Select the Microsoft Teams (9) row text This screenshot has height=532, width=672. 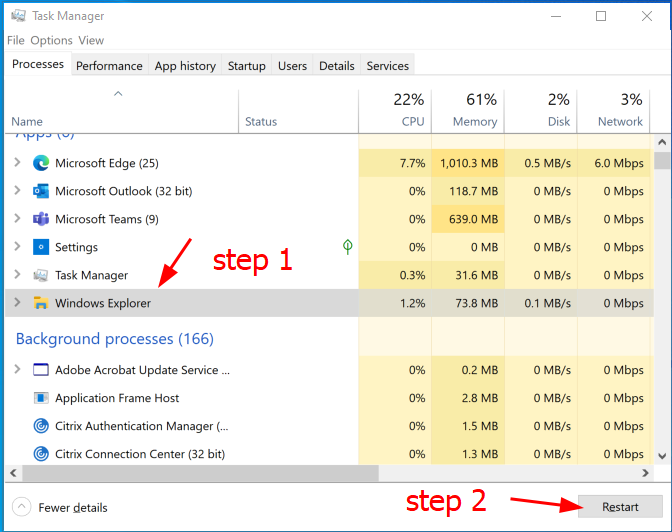(107, 219)
